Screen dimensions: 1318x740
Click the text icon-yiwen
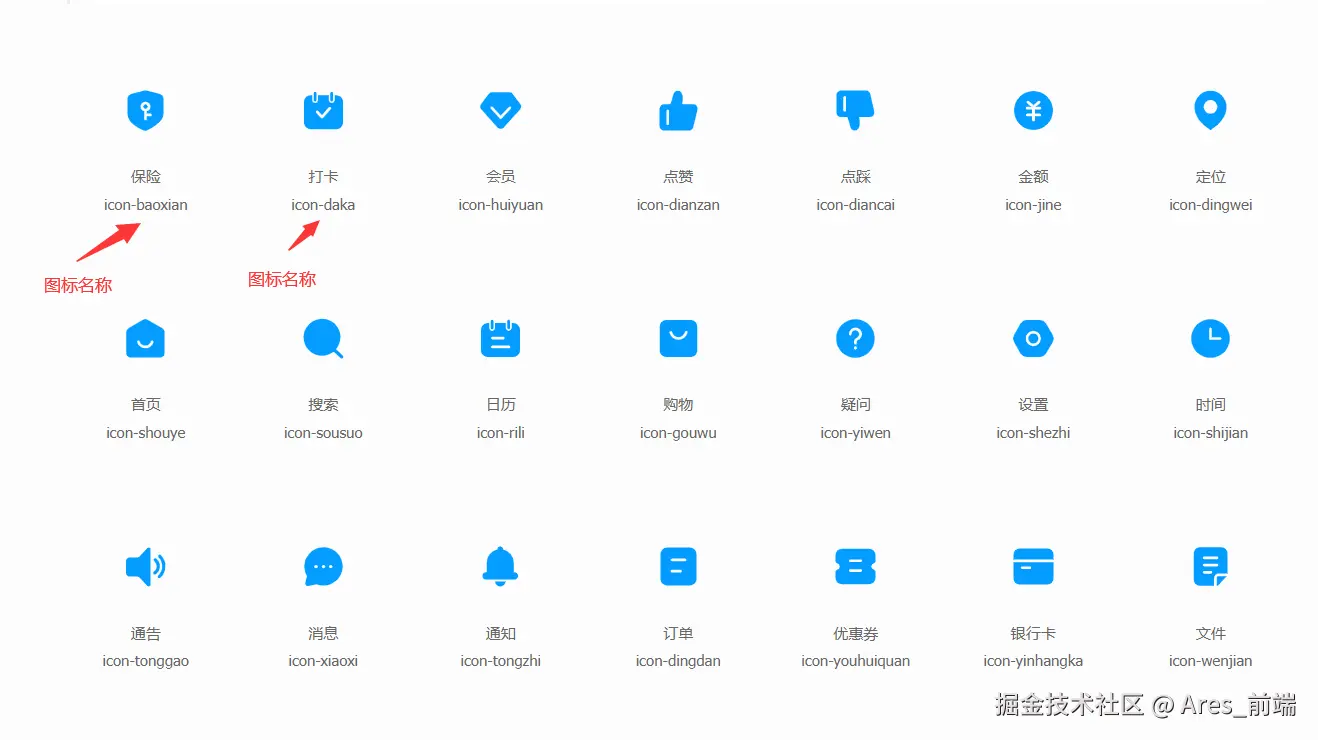click(855, 433)
